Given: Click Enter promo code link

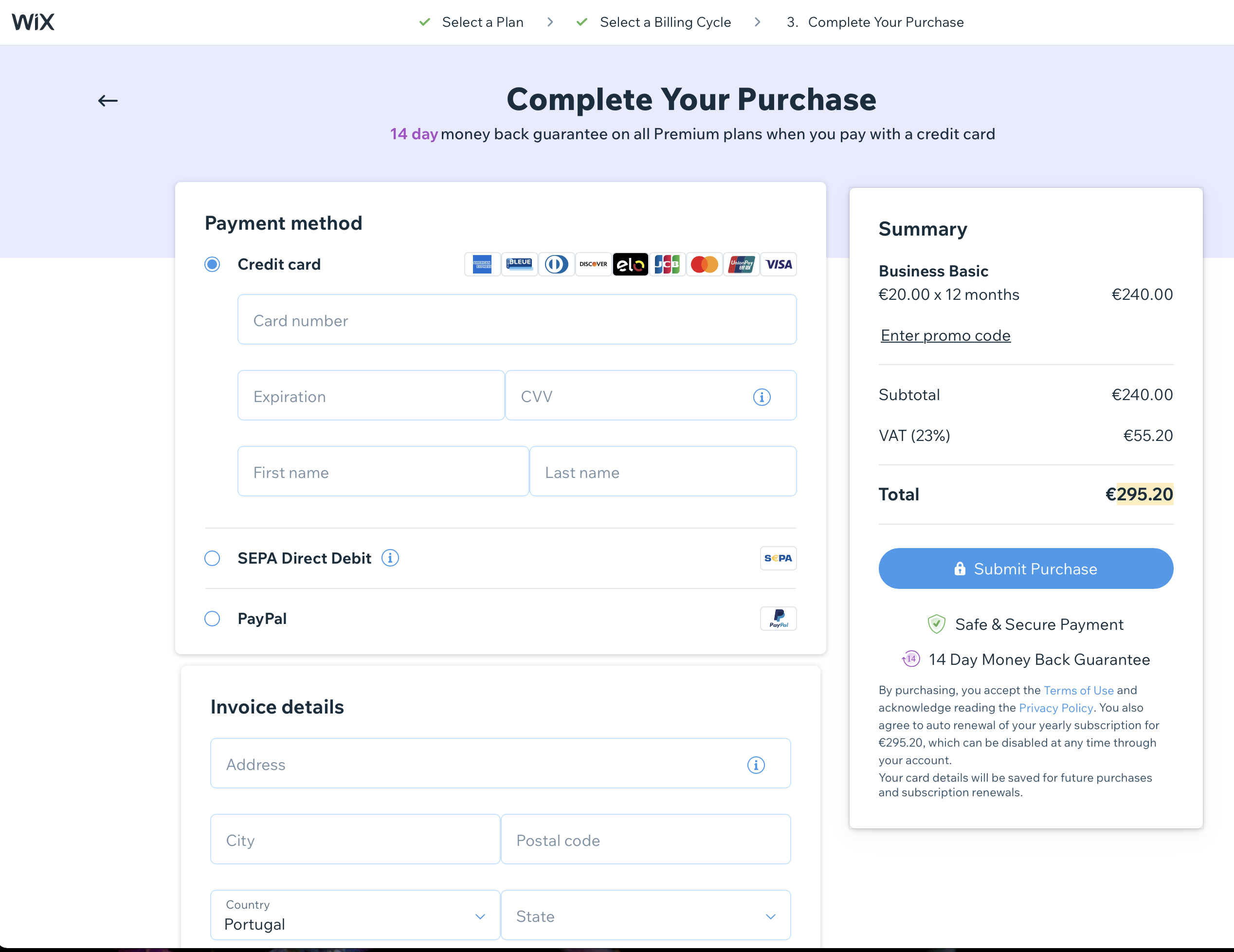Looking at the screenshot, I should click(x=944, y=335).
